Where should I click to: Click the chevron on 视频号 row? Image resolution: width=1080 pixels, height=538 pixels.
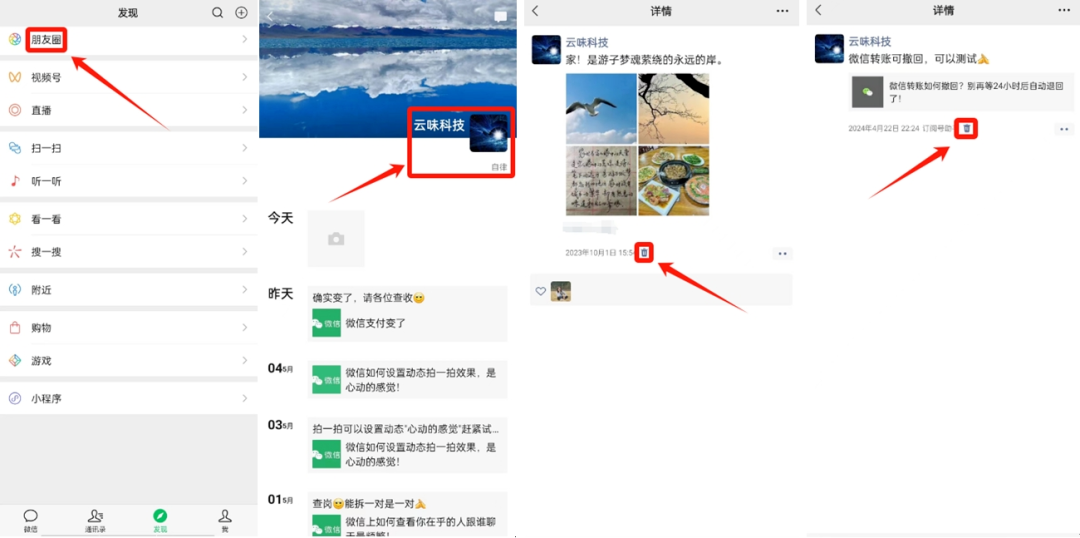245,77
